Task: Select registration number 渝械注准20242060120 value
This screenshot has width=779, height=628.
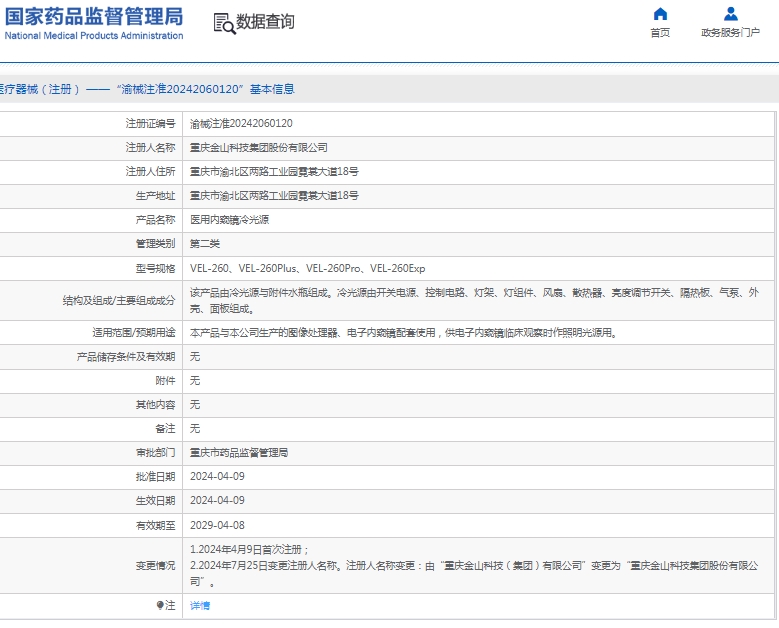Action: click(x=241, y=124)
